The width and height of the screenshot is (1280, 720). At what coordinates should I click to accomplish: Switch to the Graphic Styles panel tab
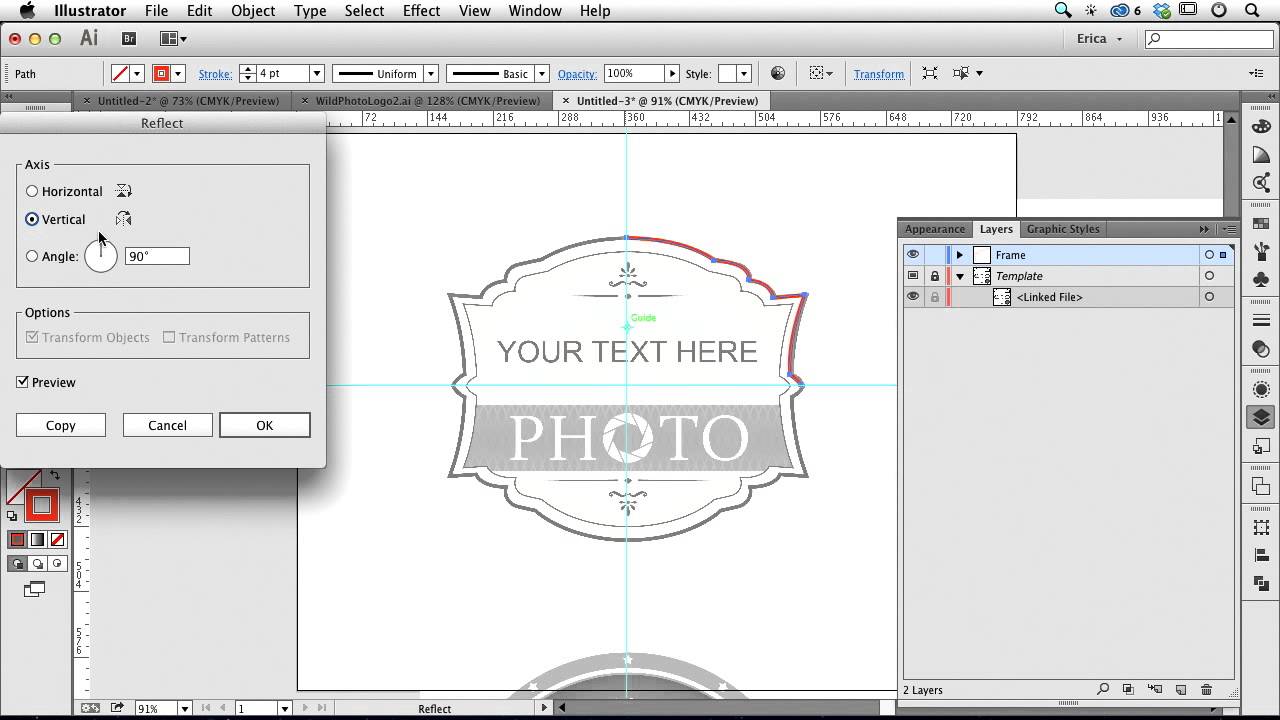[1063, 229]
